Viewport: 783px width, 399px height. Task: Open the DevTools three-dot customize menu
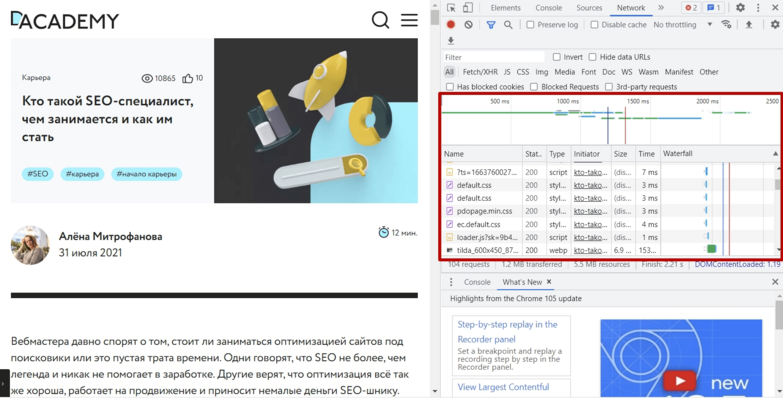coord(758,7)
